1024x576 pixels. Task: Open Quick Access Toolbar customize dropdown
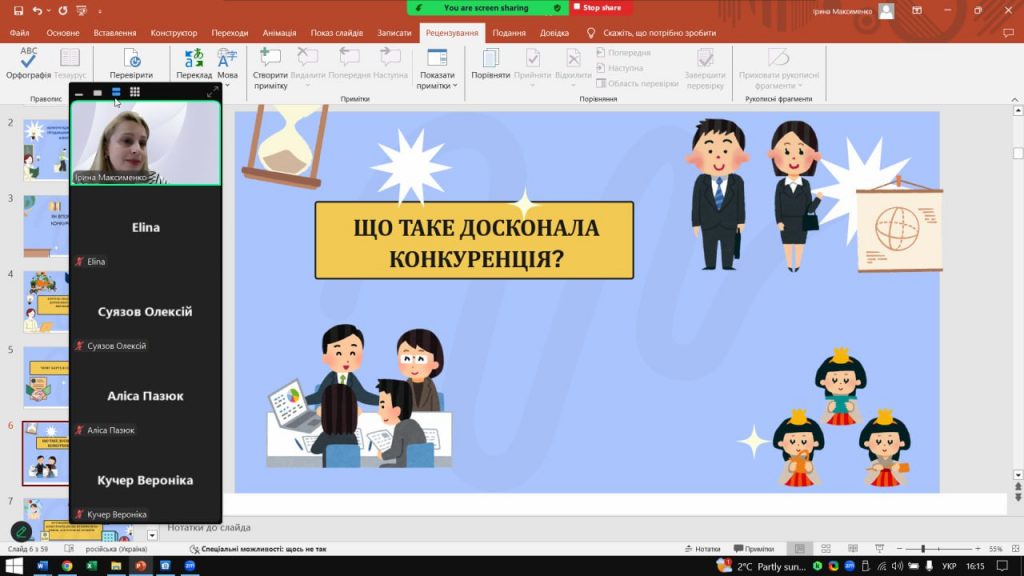click(x=100, y=11)
